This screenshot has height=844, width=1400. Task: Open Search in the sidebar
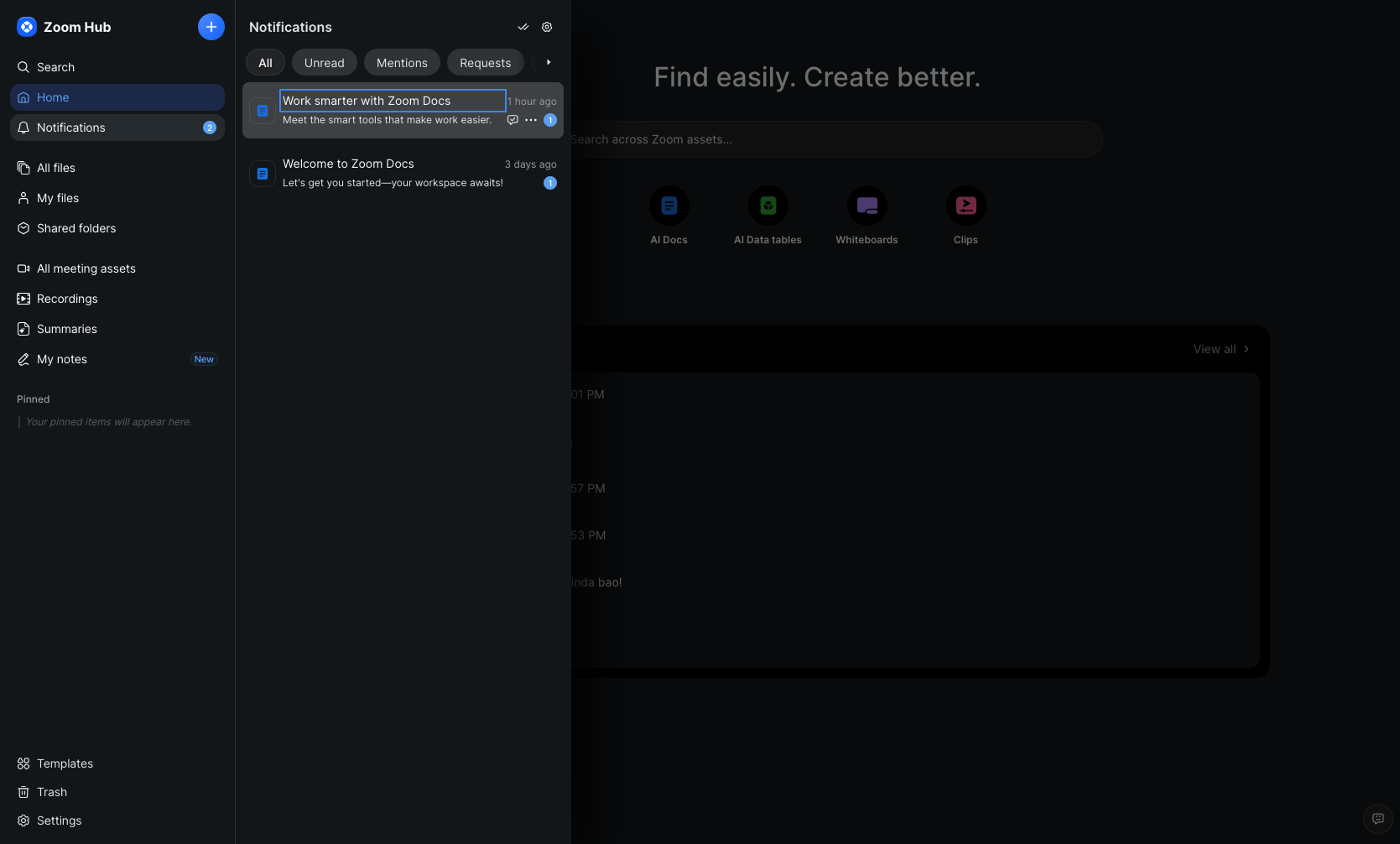click(117, 67)
